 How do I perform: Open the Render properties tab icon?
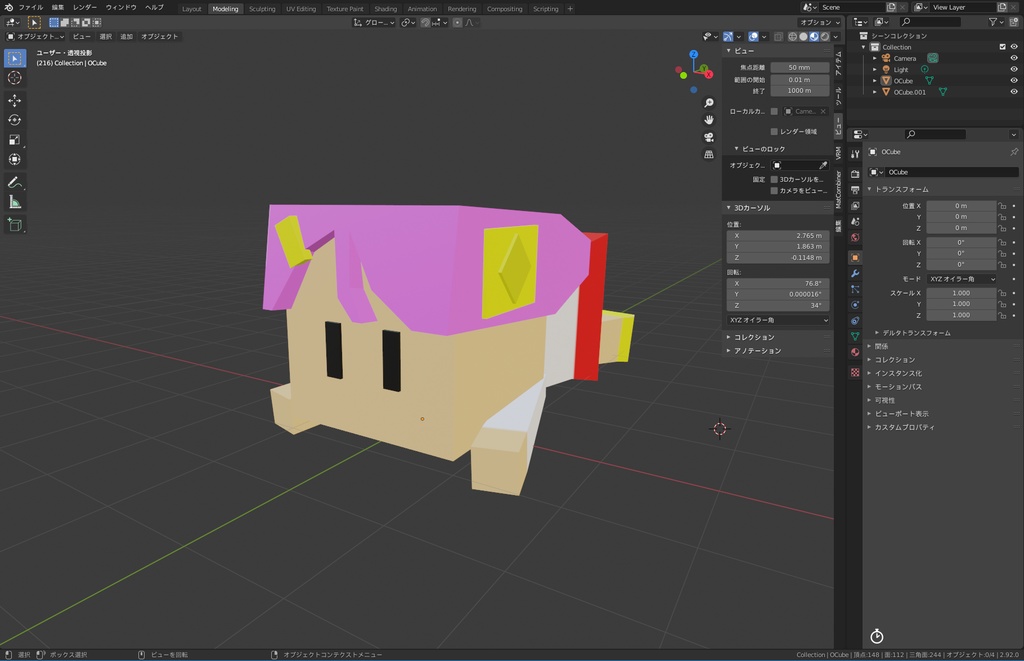click(x=855, y=174)
